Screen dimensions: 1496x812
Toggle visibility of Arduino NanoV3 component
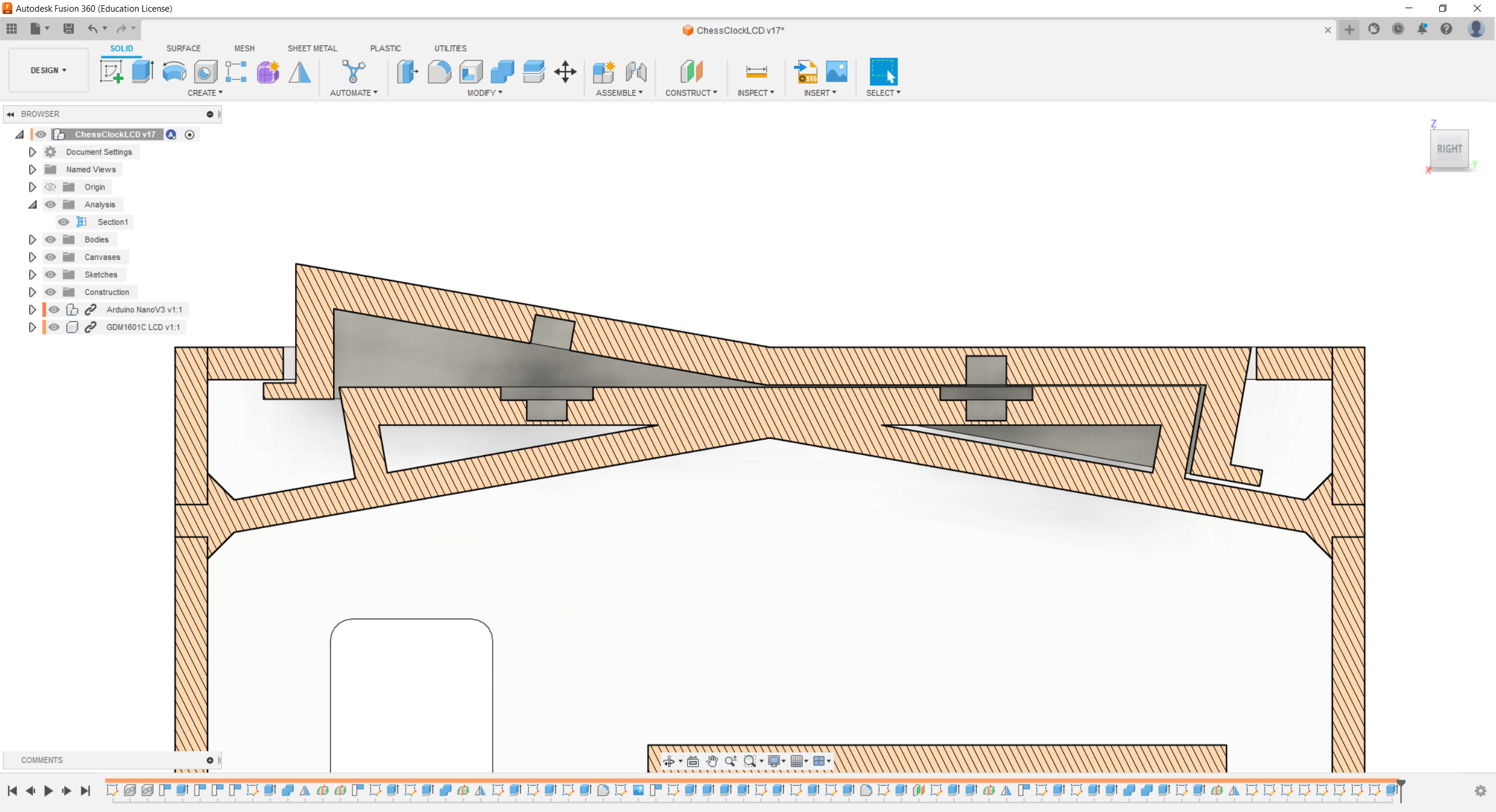51,309
